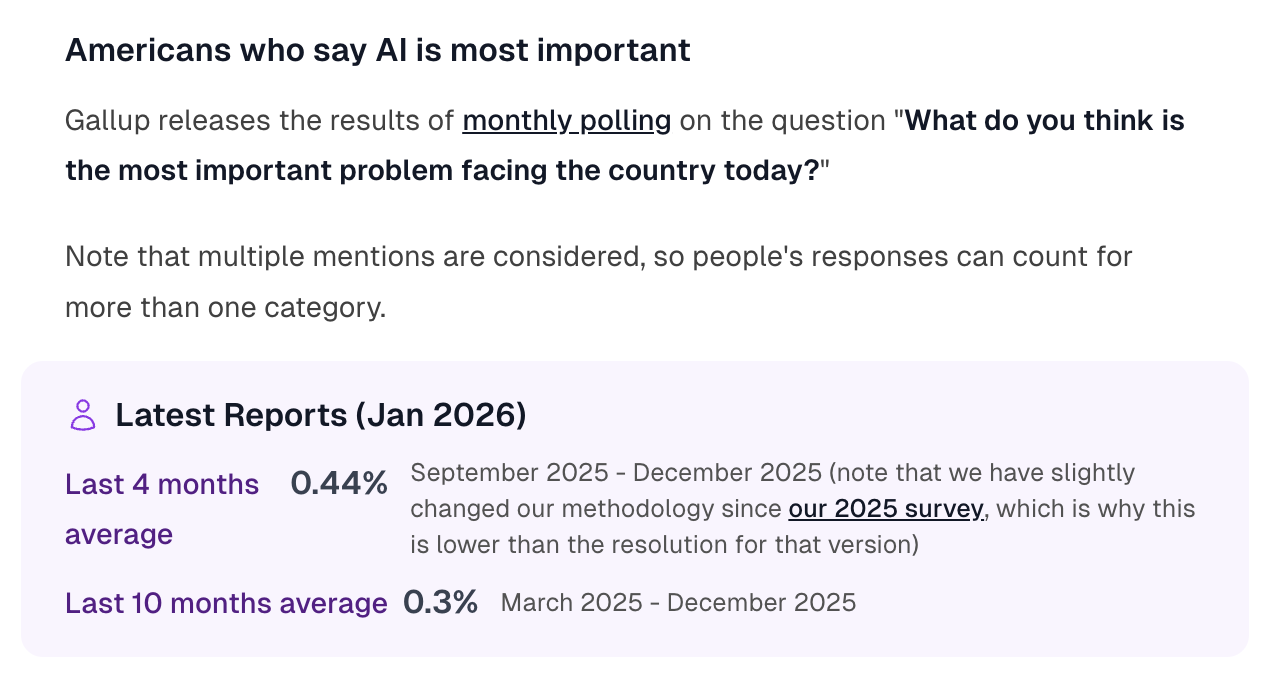The image size is (1268, 676).
Task: Click the "more than one category." line
Action: click(225, 307)
